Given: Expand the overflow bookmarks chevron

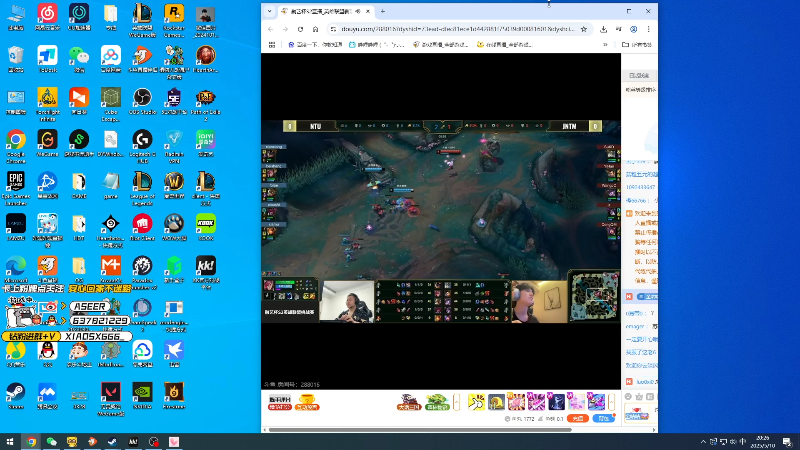Looking at the screenshot, I should 605,45.
